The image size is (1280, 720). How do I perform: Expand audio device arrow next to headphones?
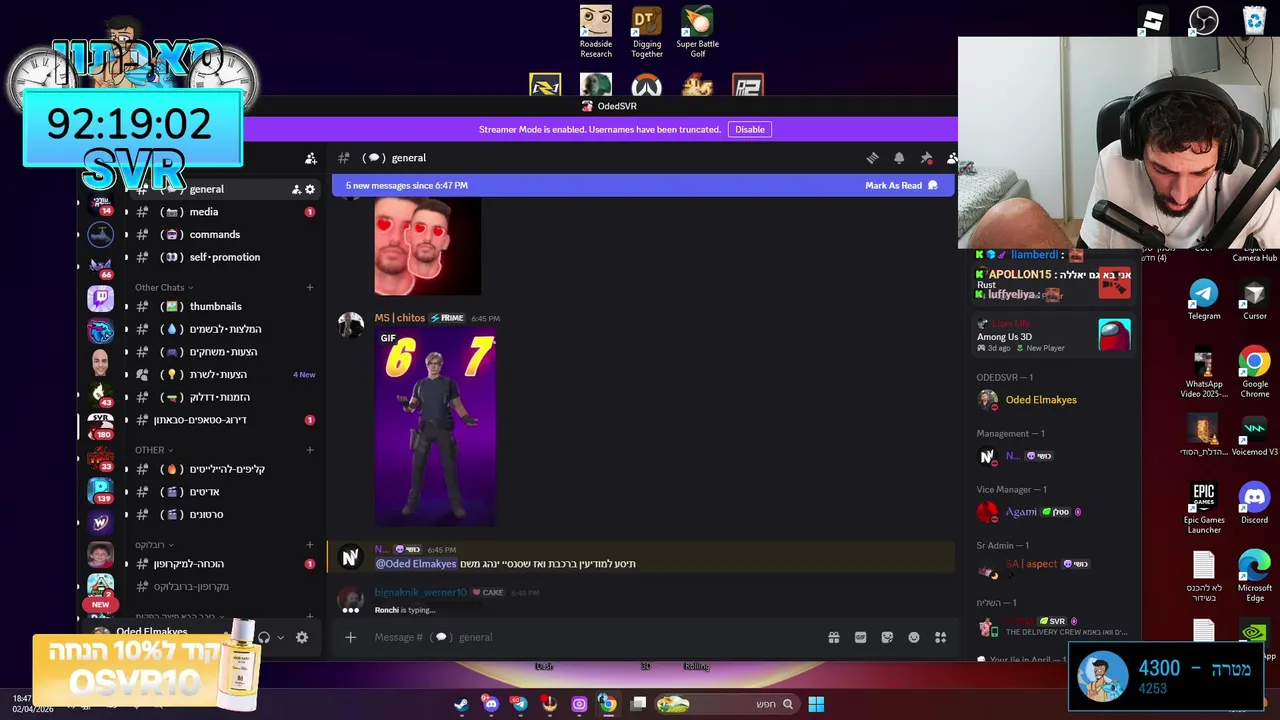(280, 638)
